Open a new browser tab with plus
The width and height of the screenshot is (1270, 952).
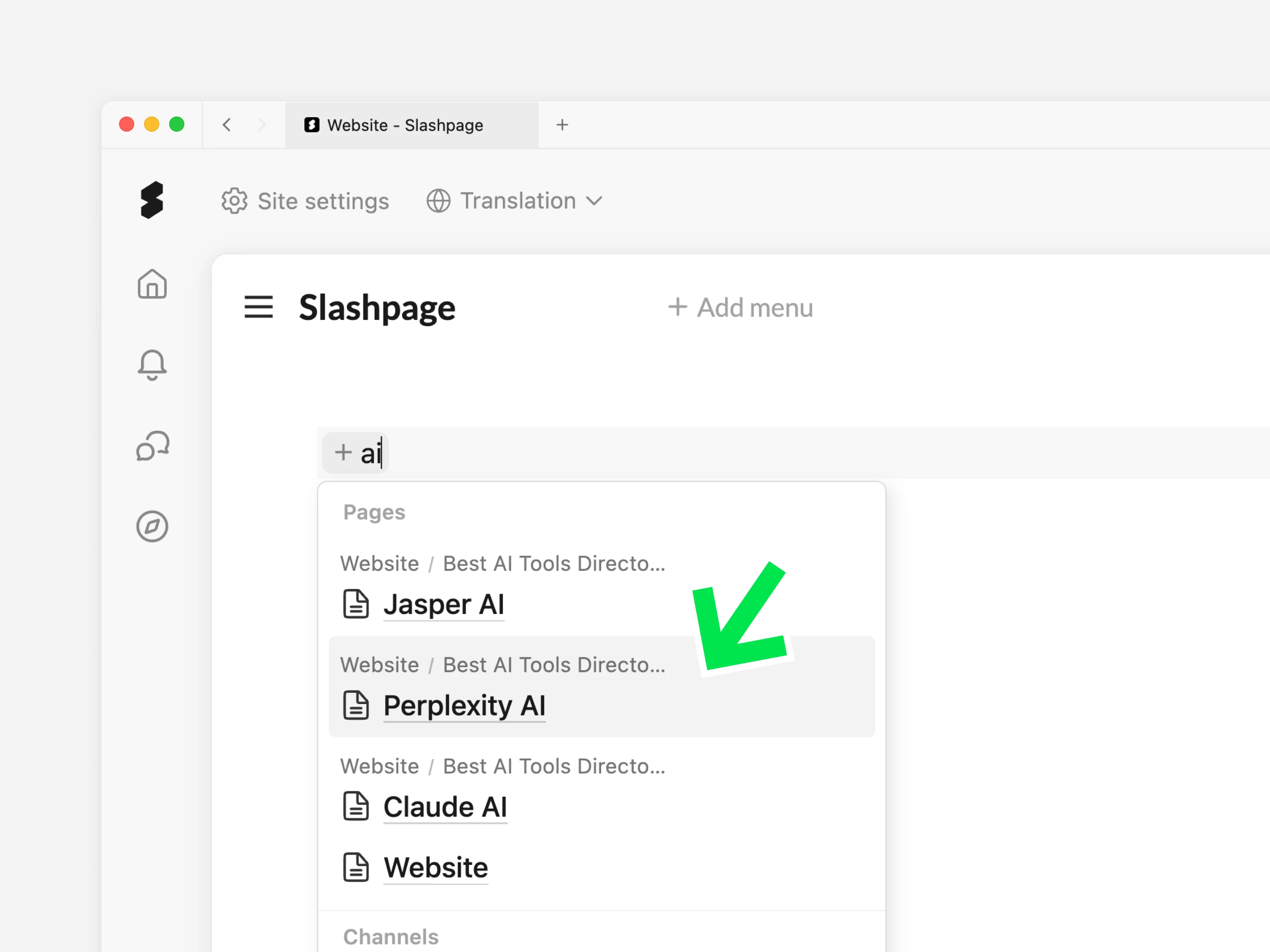563,124
